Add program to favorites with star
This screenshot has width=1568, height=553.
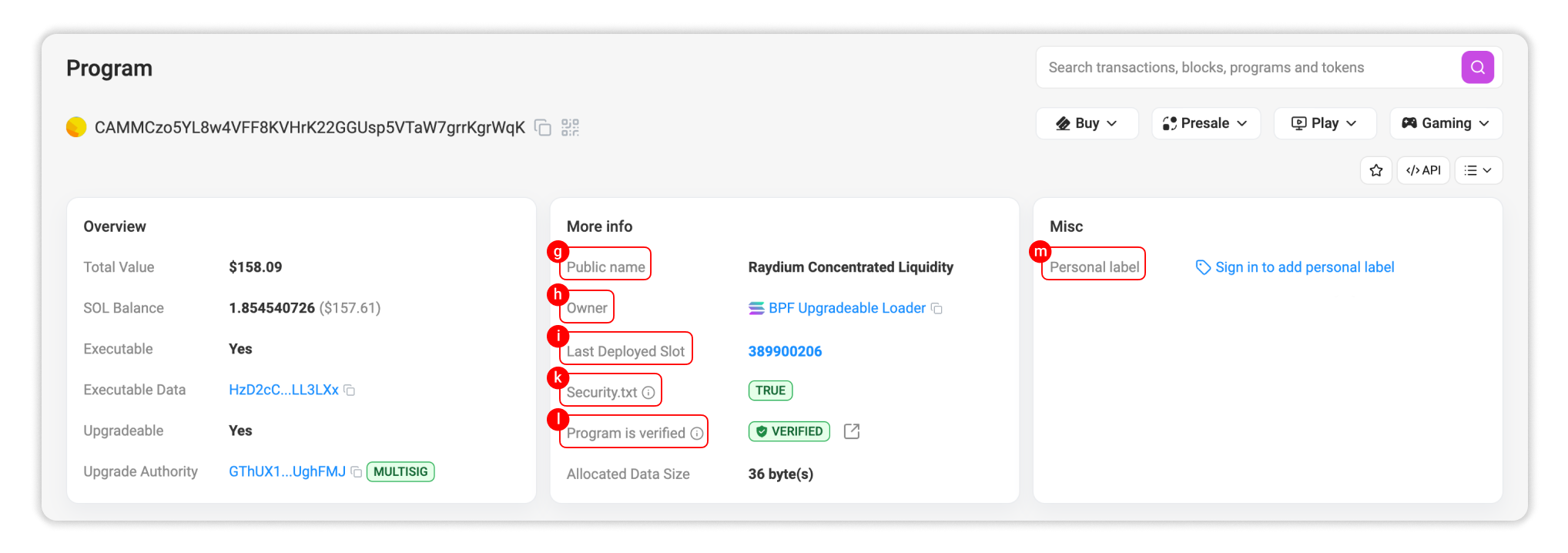pos(1376,170)
